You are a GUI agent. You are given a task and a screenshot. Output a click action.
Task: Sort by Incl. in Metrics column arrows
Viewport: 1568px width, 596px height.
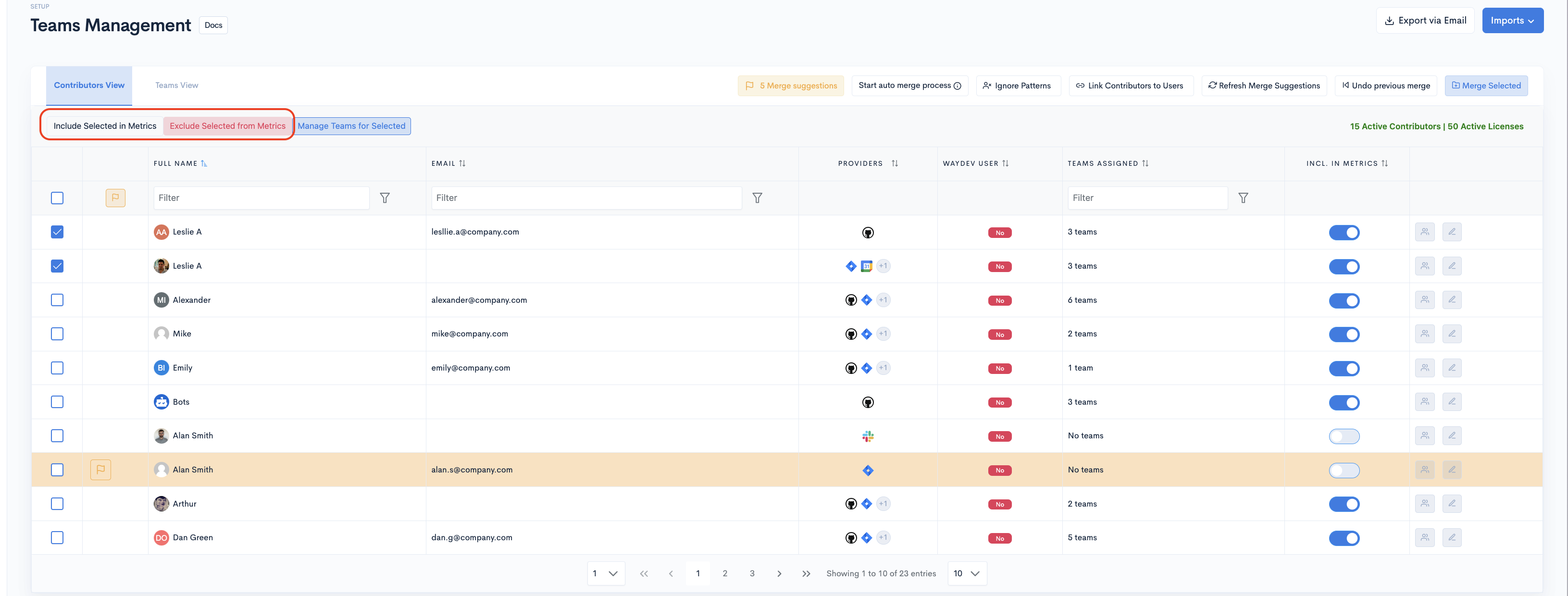(1385, 163)
